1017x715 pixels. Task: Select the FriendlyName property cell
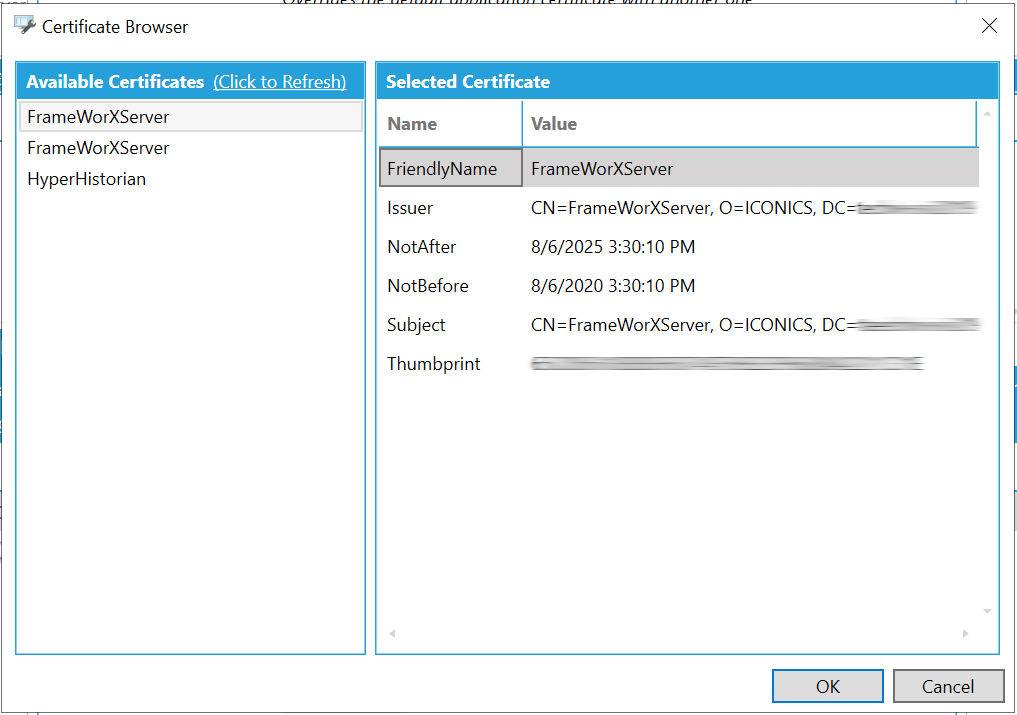pos(442,169)
